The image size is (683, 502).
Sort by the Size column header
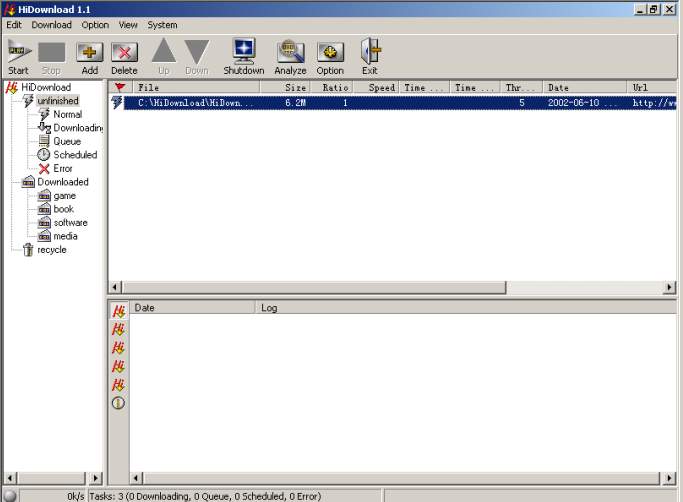coord(285,88)
